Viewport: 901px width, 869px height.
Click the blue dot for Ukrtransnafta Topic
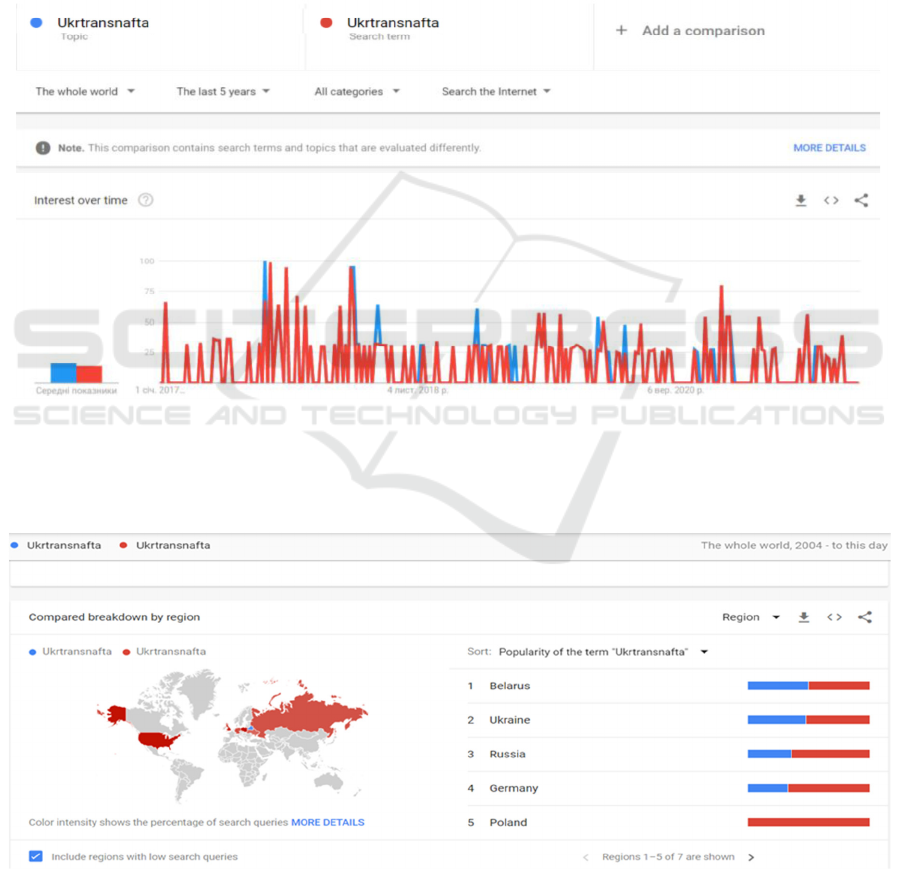coord(36,23)
